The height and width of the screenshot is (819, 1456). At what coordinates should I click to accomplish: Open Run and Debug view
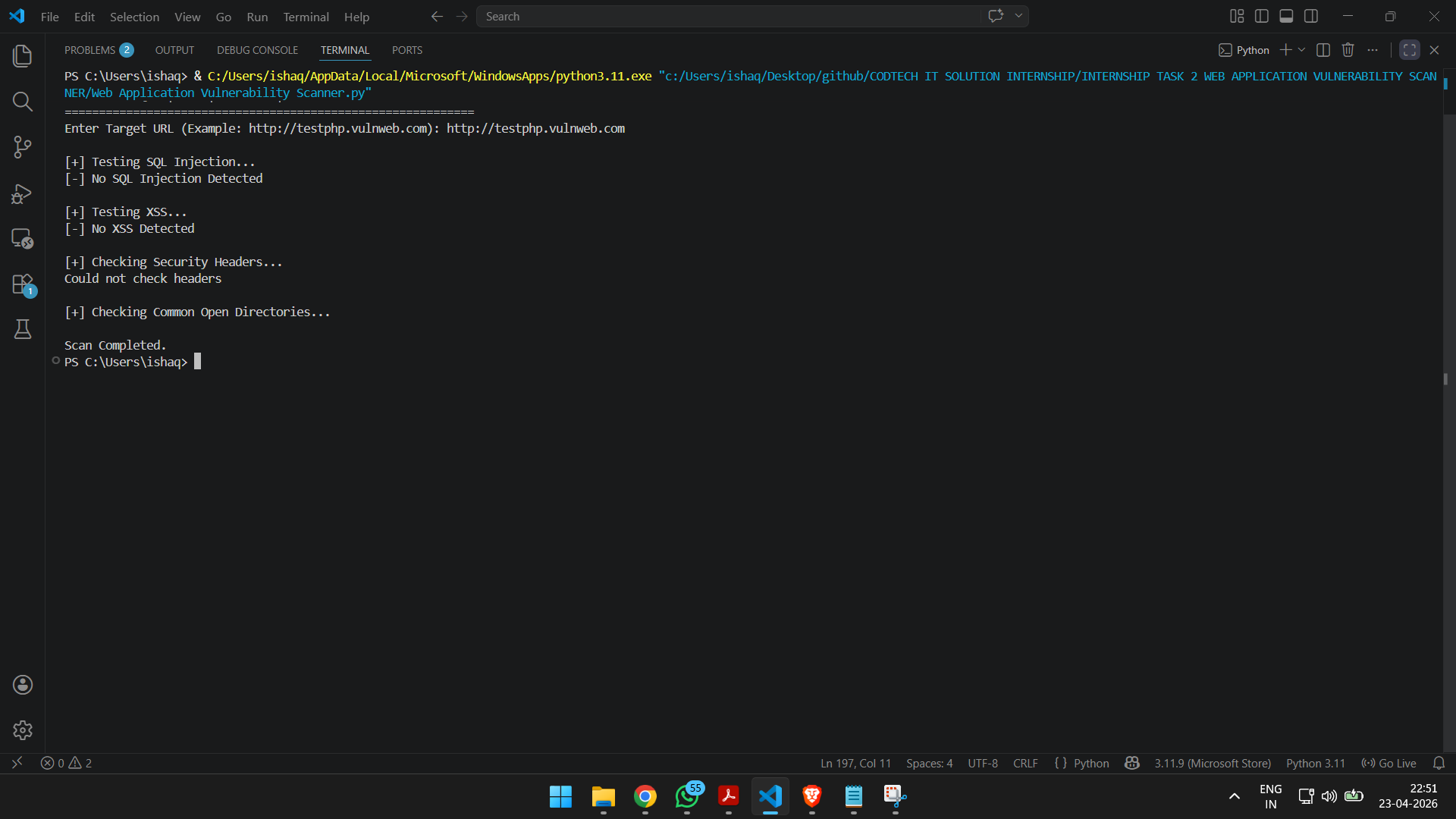23,193
